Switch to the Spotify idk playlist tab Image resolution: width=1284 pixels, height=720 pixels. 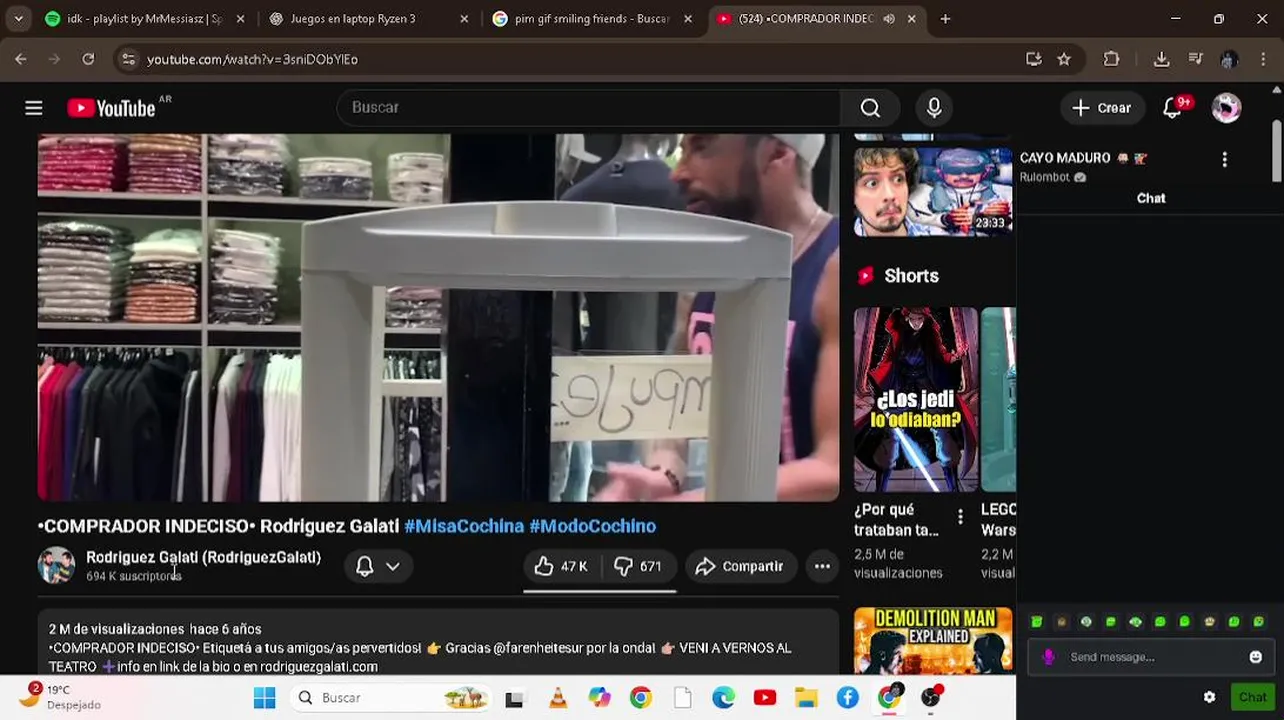(144, 19)
